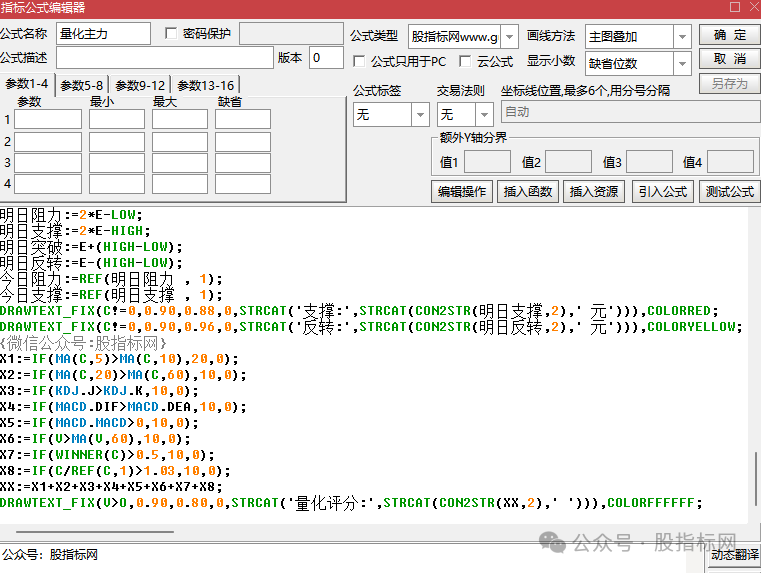
Task: Open the 交易法则 dropdown
Action: [484, 115]
